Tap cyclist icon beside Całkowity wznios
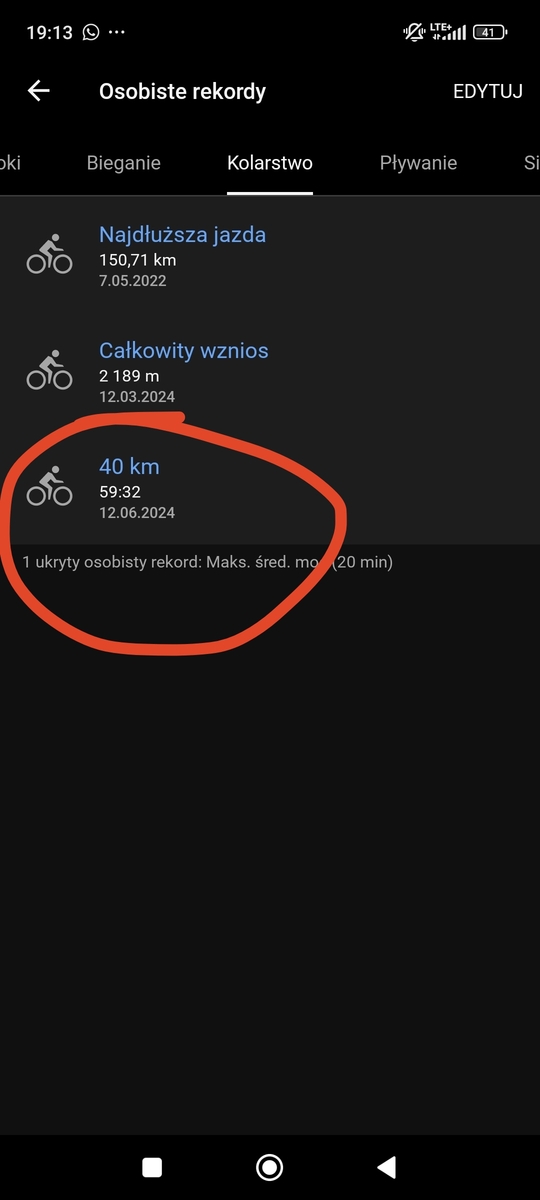This screenshot has height=1200, width=540. 49,370
